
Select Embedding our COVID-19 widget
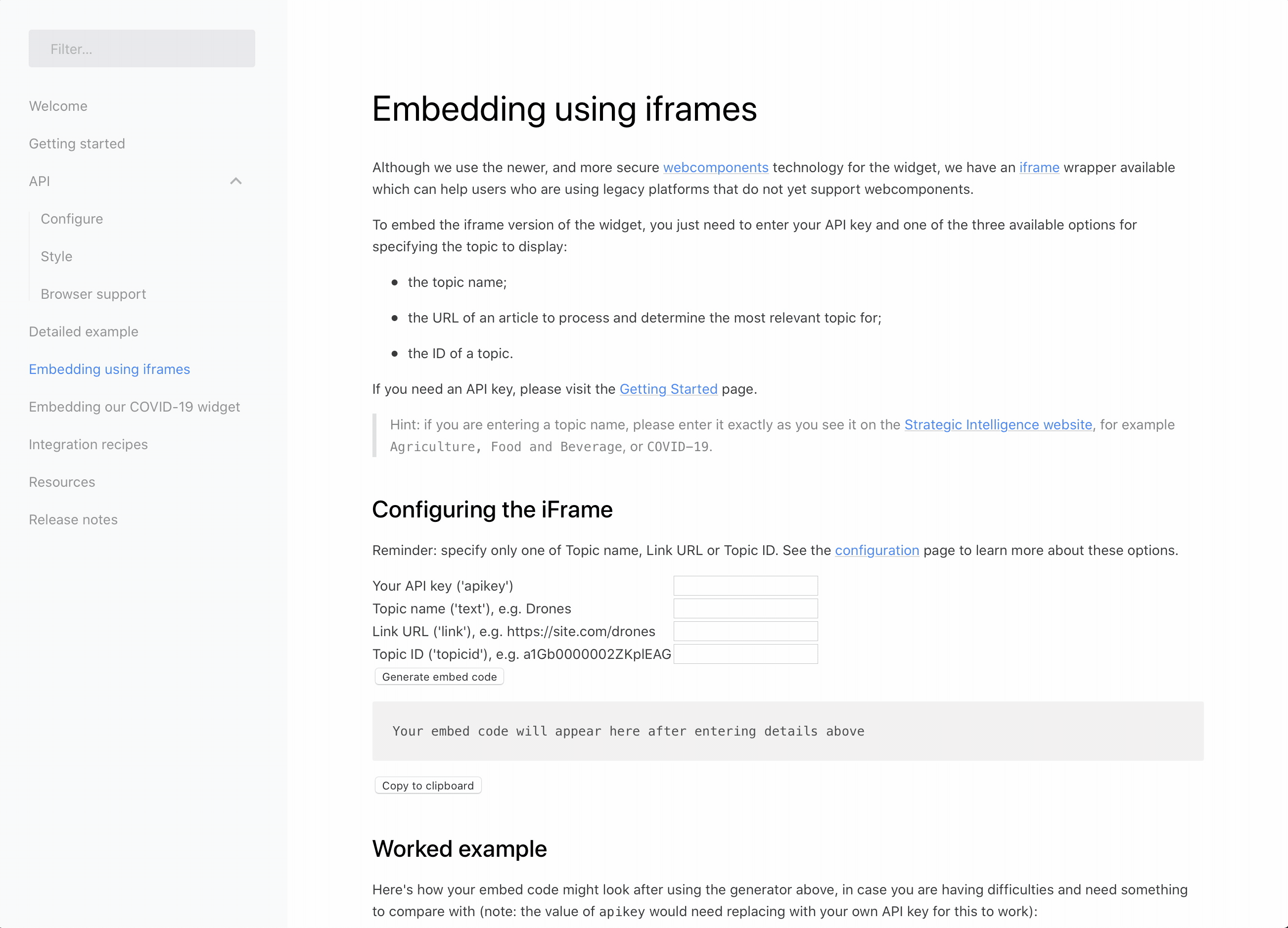pos(135,407)
